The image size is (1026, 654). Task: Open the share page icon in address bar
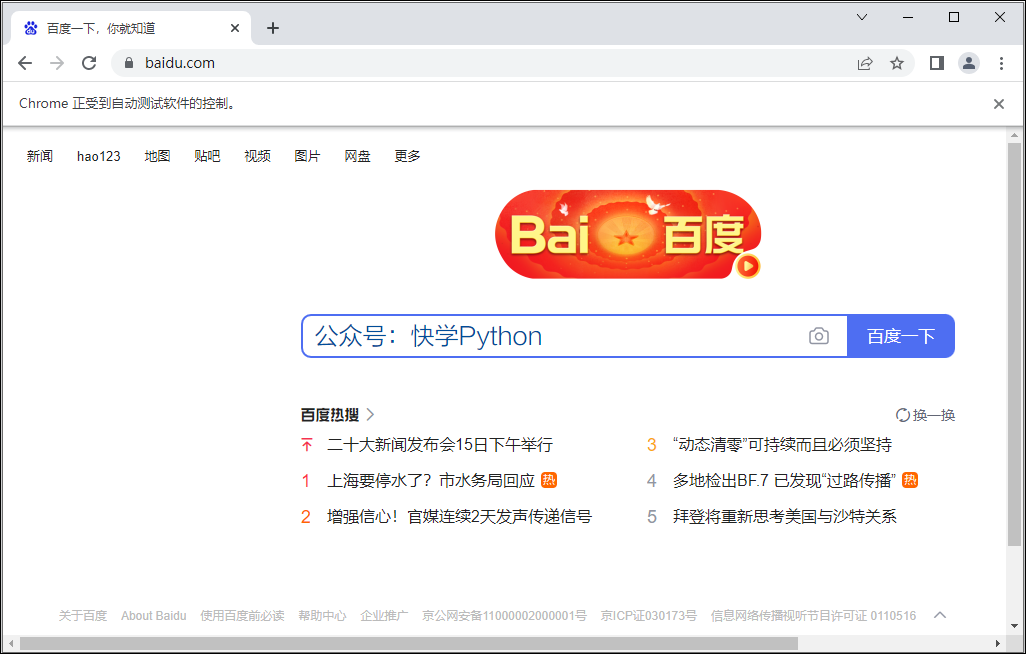tap(865, 63)
